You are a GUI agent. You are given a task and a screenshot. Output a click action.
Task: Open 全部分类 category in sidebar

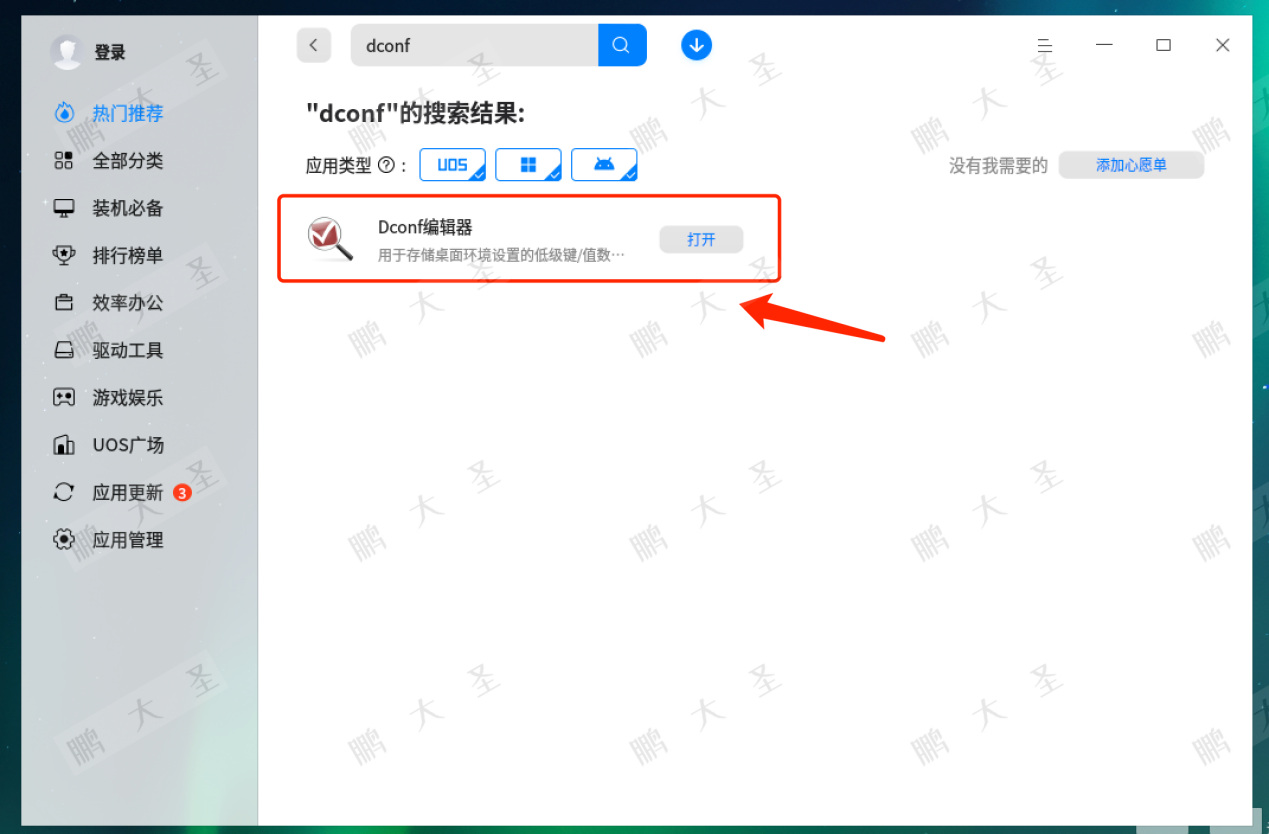pos(128,160)
